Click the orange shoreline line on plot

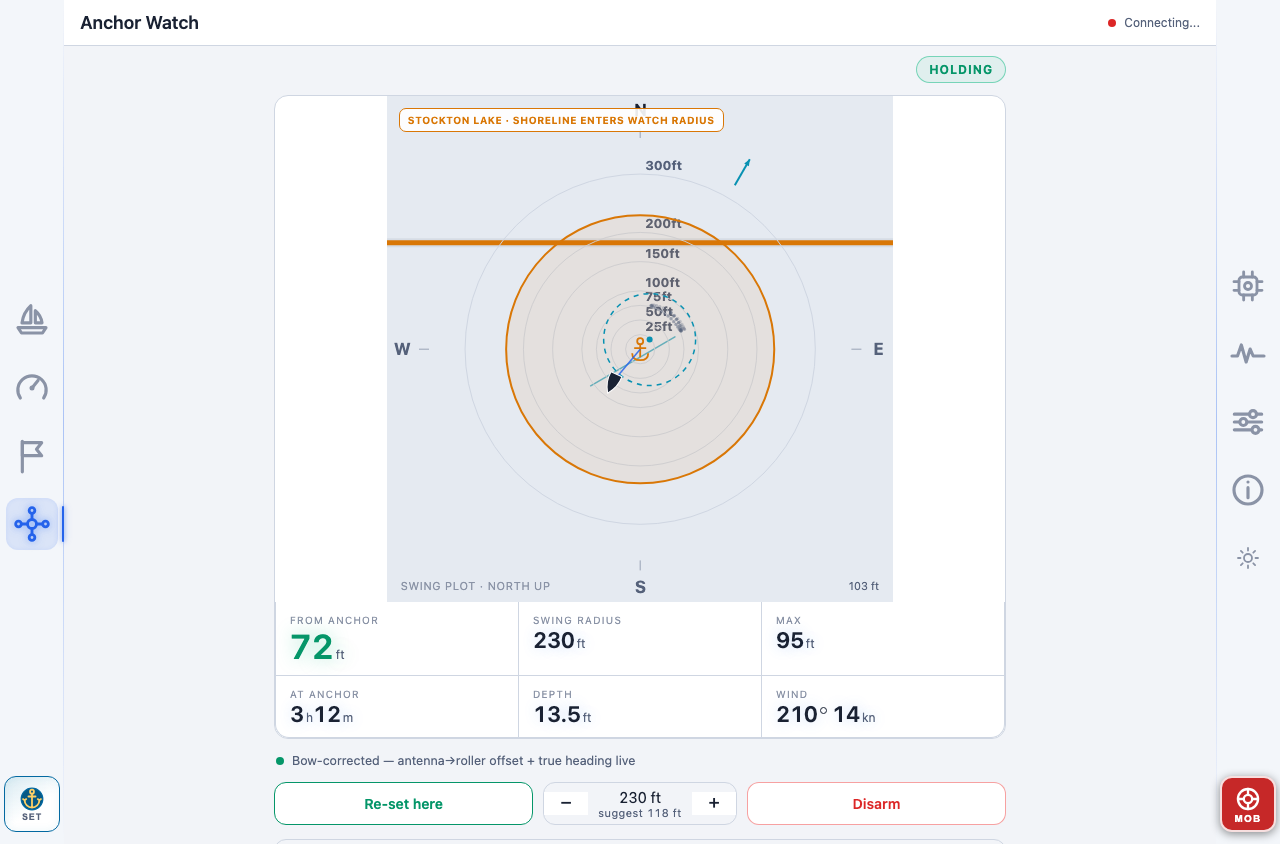tap(640, 242)
